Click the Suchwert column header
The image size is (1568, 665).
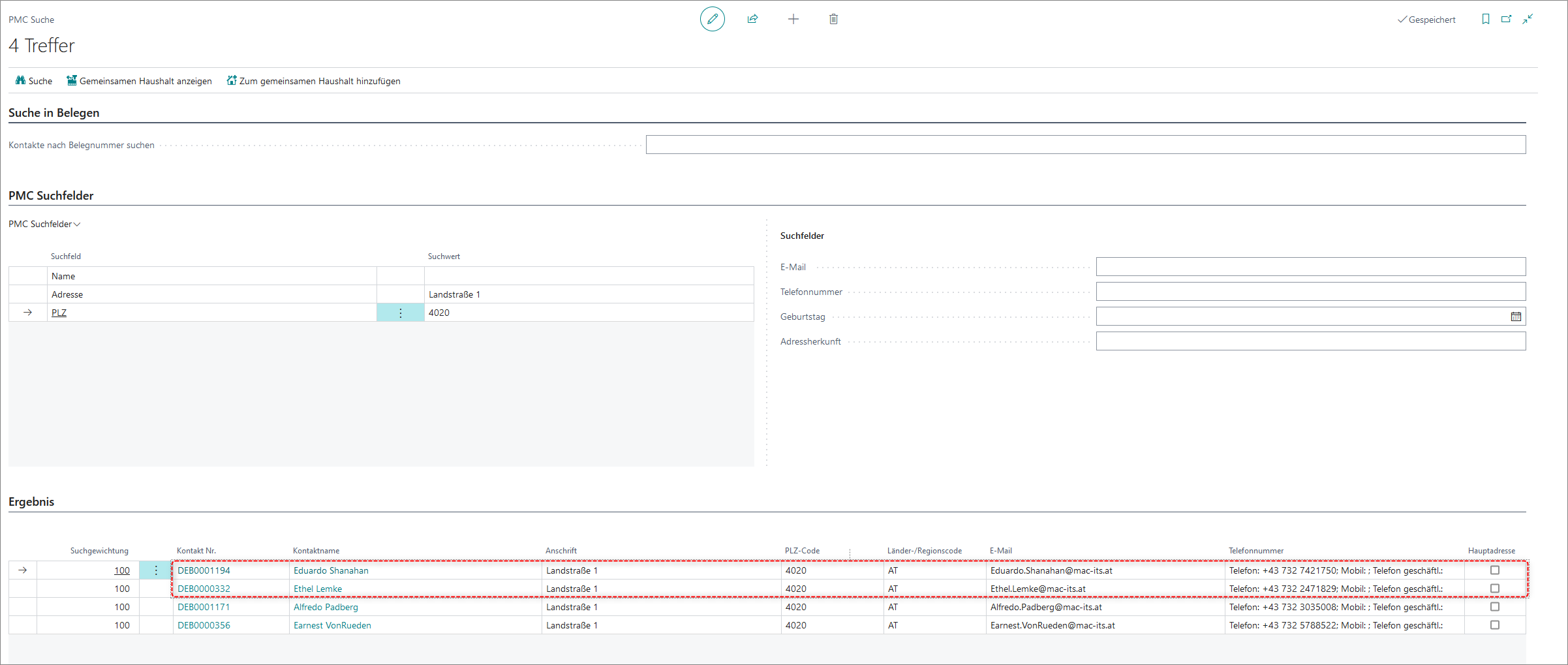pyautogui.click(x=444, y=256)
